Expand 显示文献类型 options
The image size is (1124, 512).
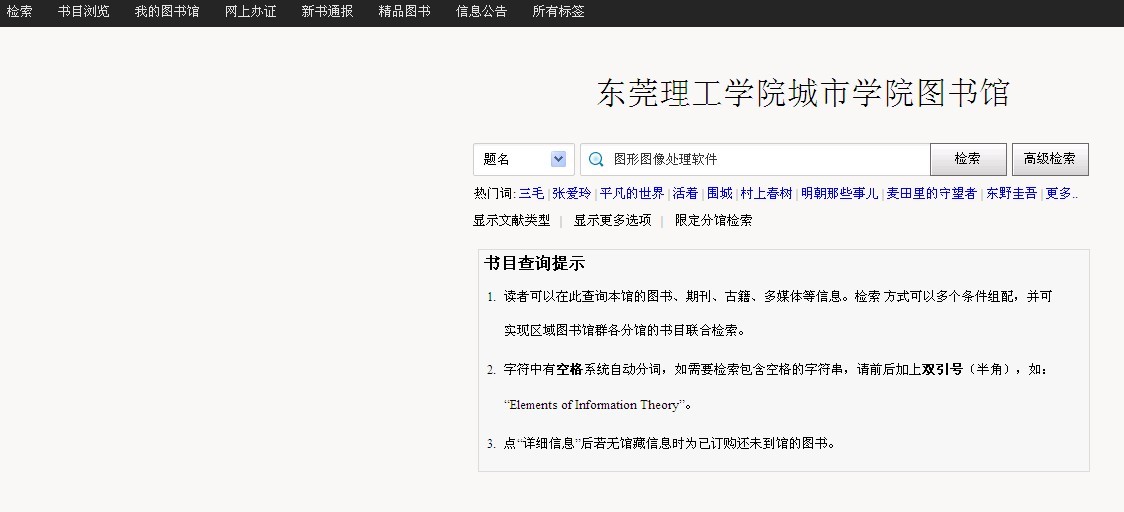[x=511, y=221]
